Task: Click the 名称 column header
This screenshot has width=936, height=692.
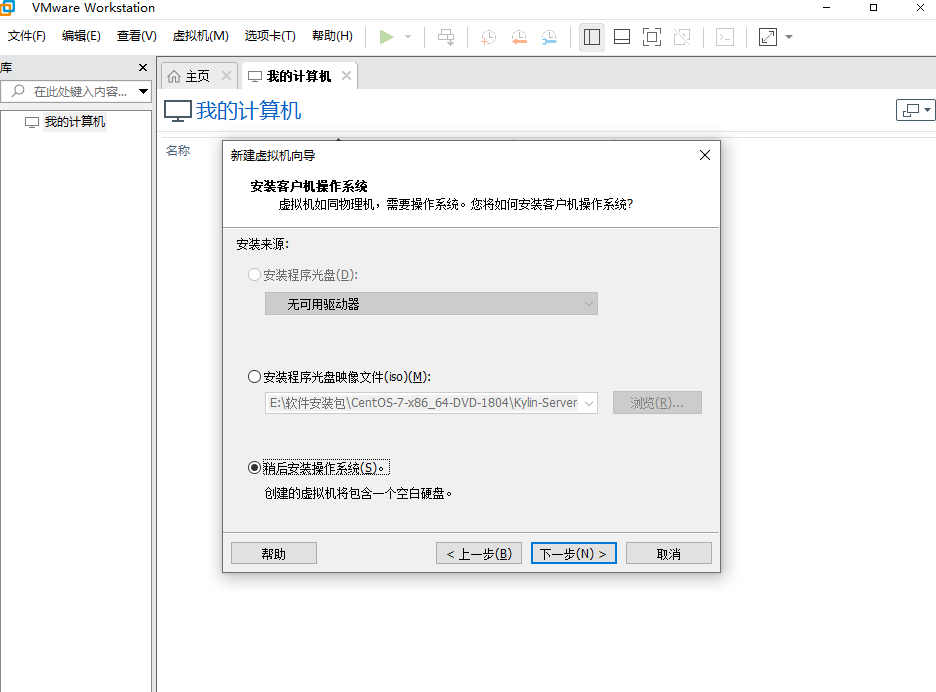Action: click(x=178, y=150)
